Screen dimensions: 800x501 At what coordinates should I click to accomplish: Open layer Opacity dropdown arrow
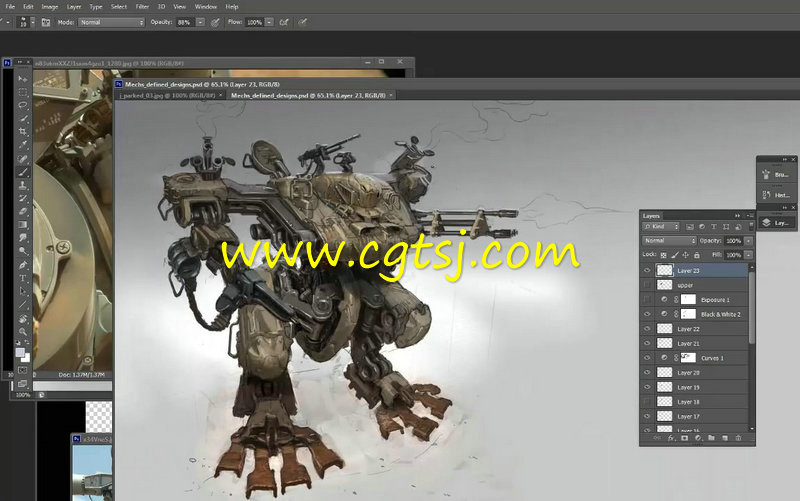[748, 240]
